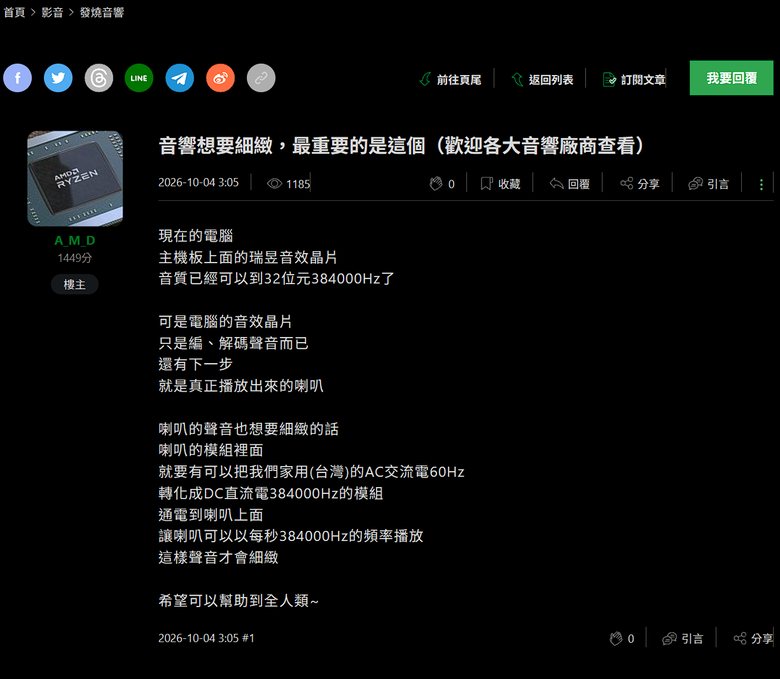Share post via Facebook icon

point(17,78)
